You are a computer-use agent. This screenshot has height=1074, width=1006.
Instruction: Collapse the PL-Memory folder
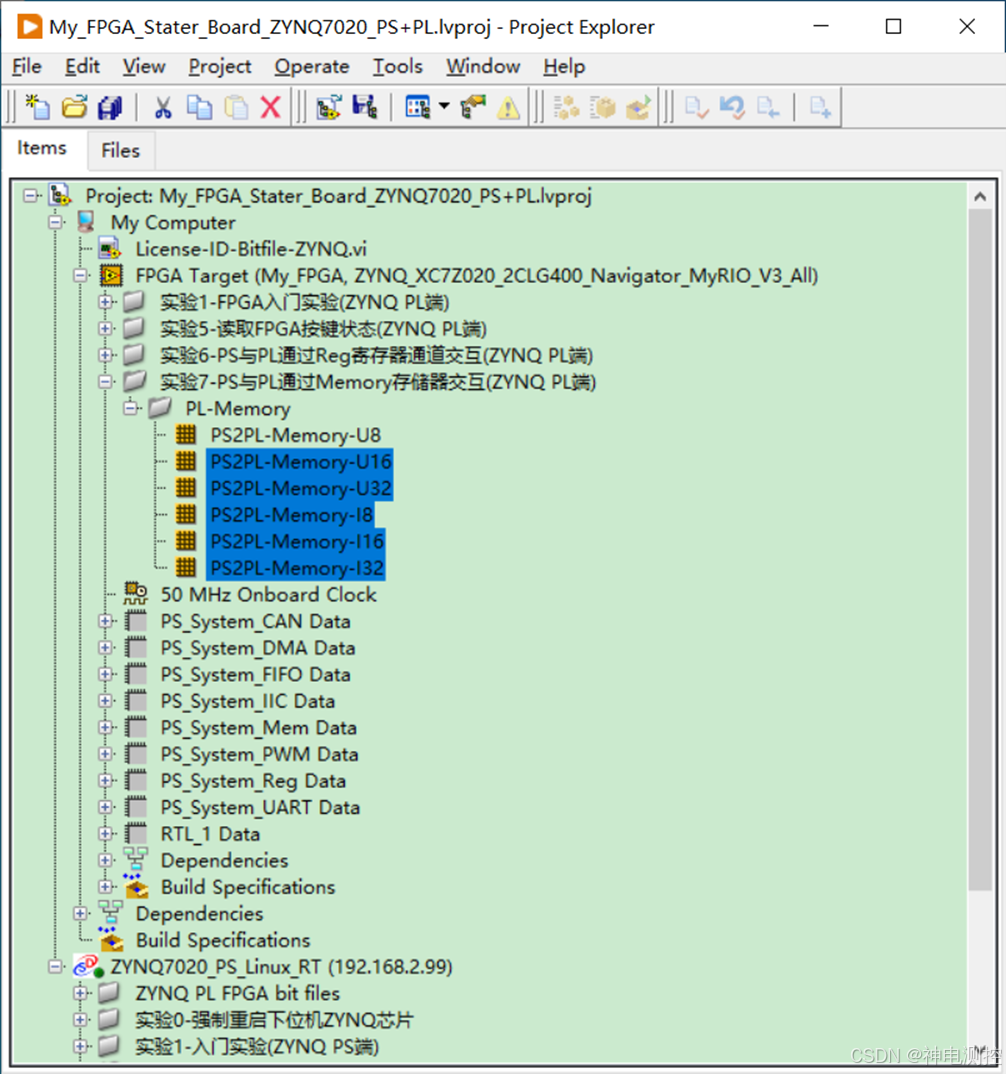click(x=130, y=408)
